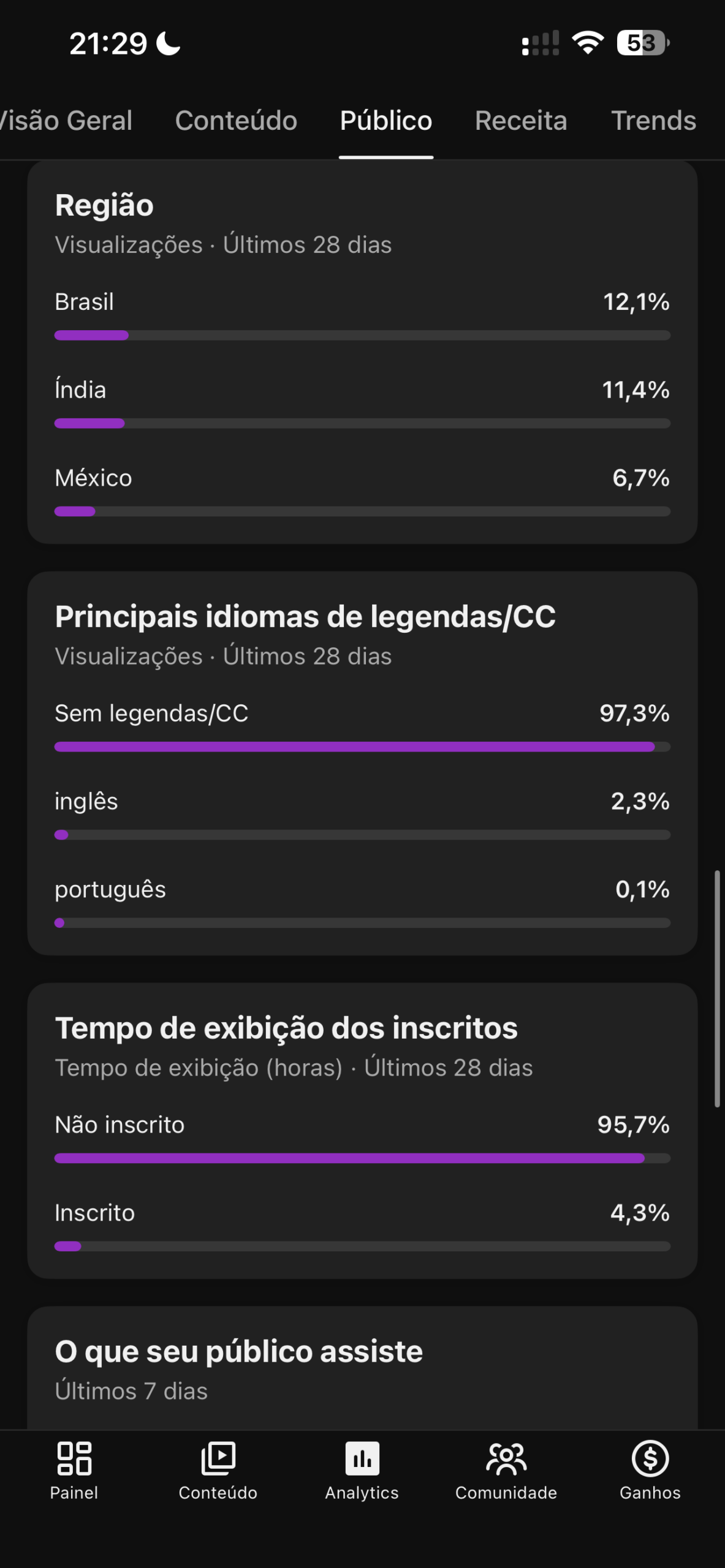725x1568 pixels.
Task: Tap the Brasil percentage progress bar
Action: pos(362,336)
